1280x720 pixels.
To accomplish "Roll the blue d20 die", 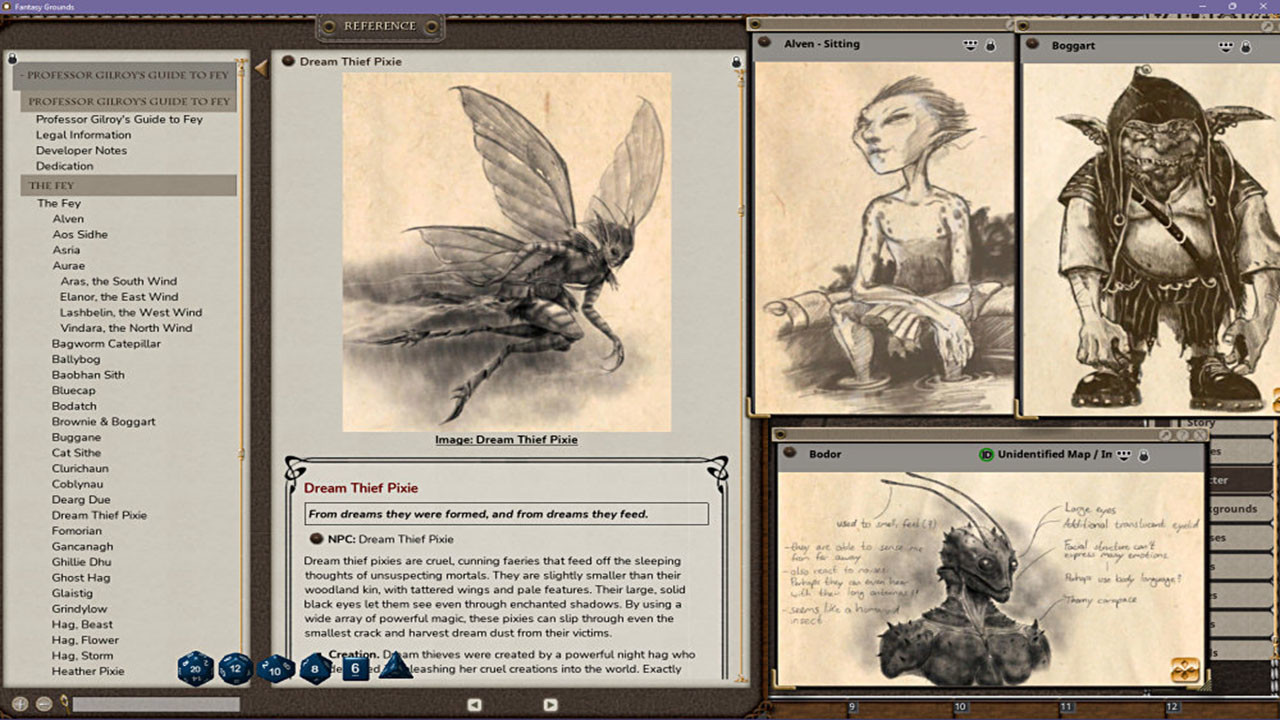I will 194,669.
